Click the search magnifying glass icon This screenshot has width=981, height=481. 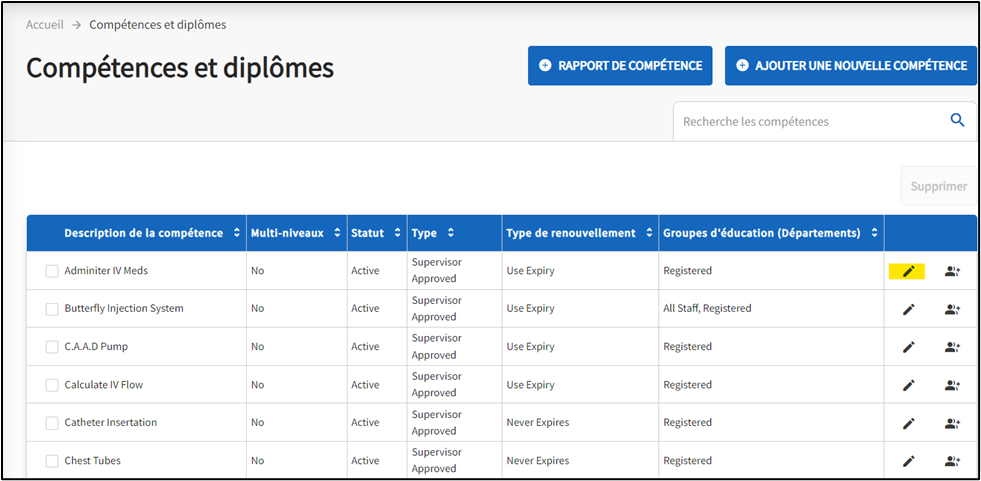click(957, 121)
